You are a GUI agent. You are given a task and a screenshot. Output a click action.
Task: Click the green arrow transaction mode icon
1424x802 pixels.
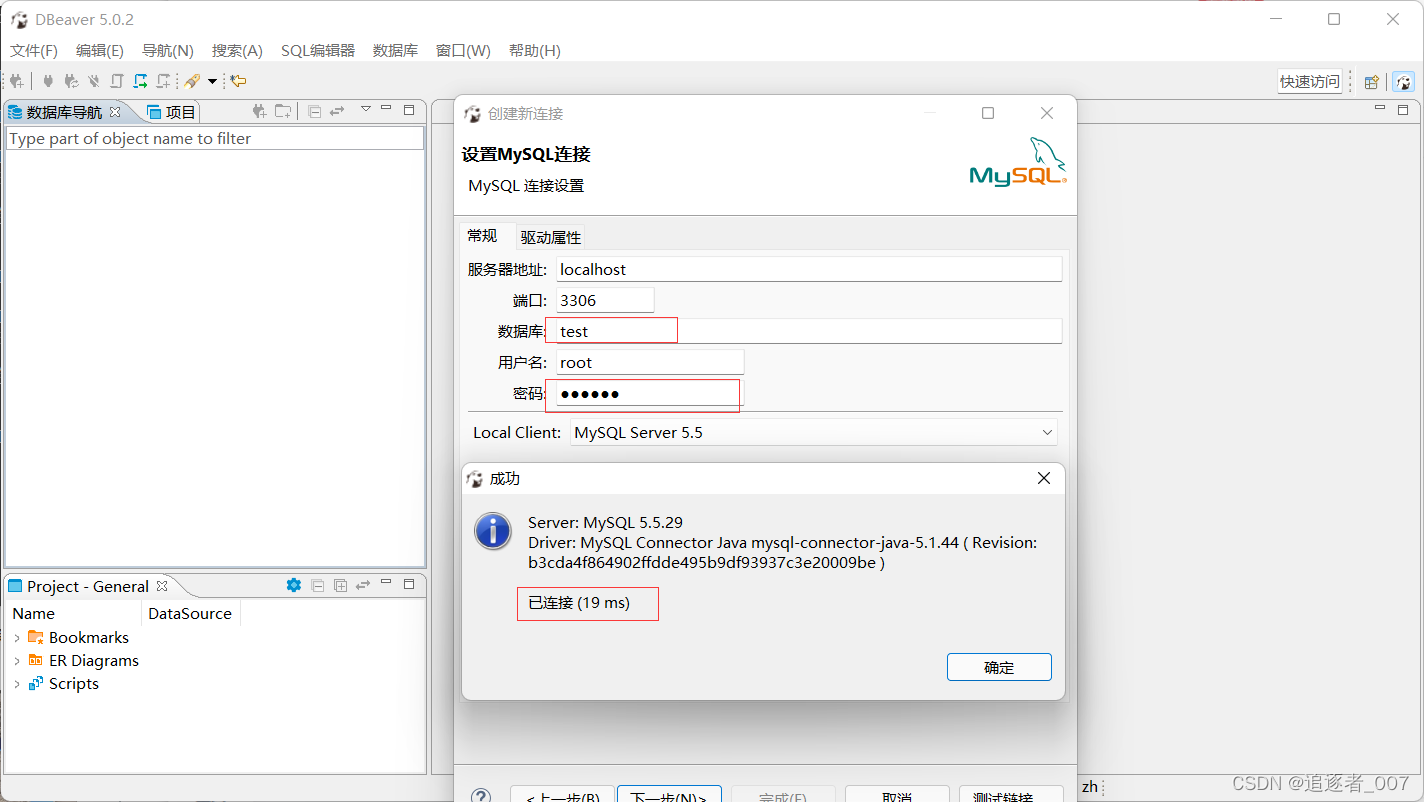[x=140, y=81]
